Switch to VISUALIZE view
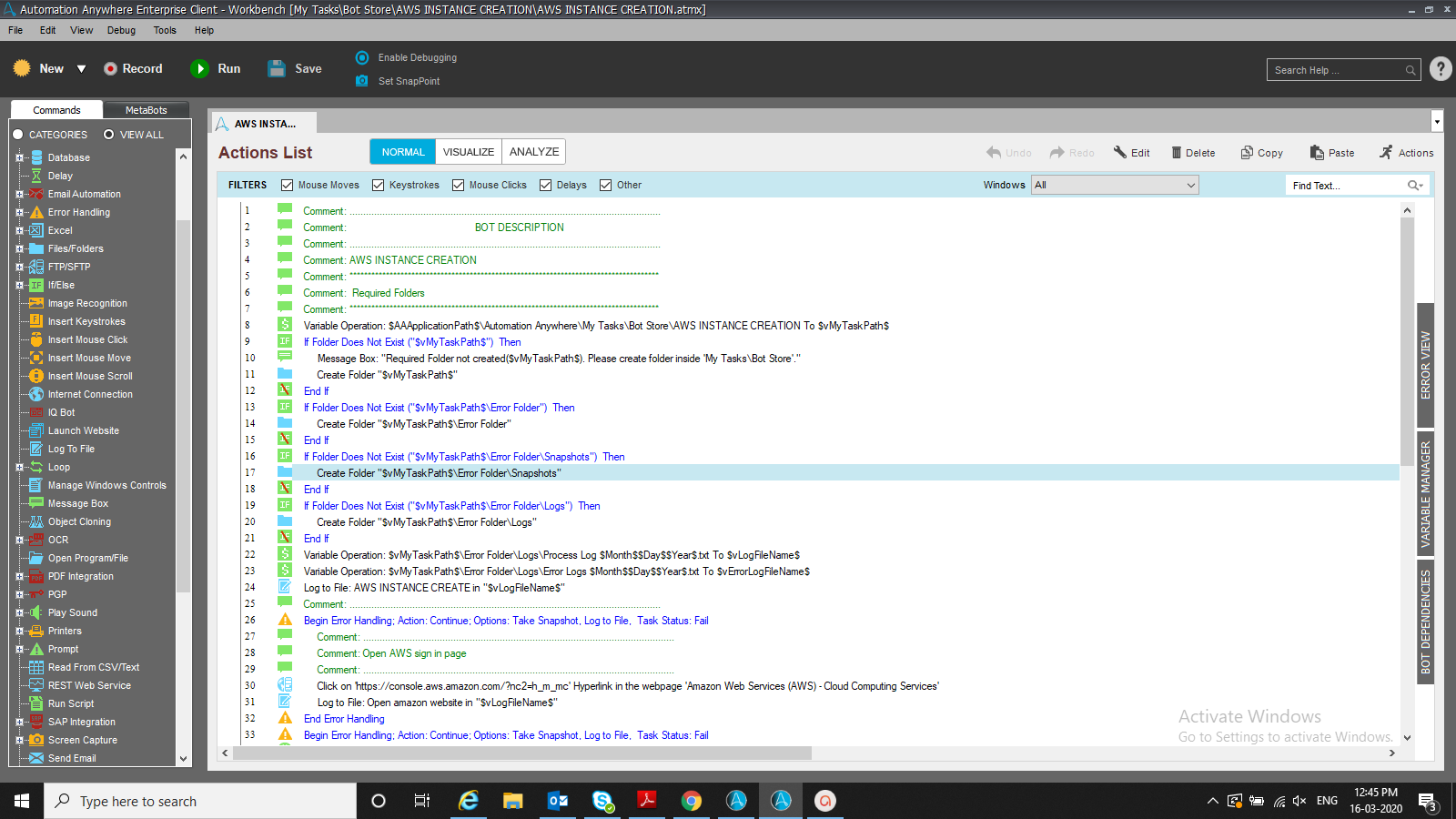Screen dimensions: 1456x819 click(469, 152)
